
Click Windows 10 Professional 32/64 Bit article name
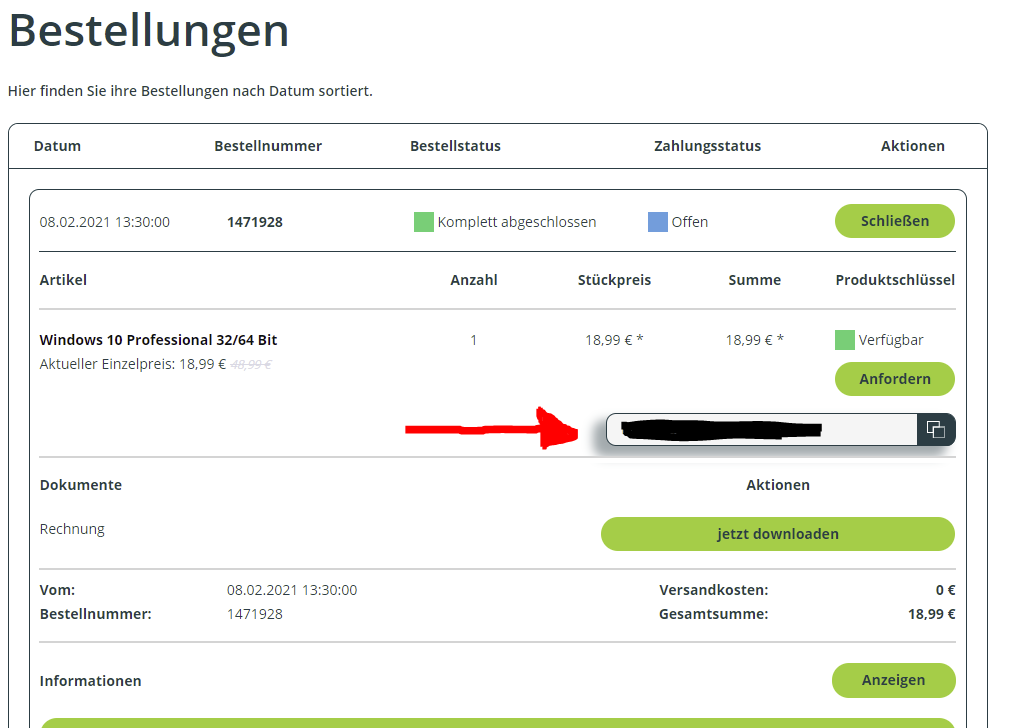[x=158, y=340]
